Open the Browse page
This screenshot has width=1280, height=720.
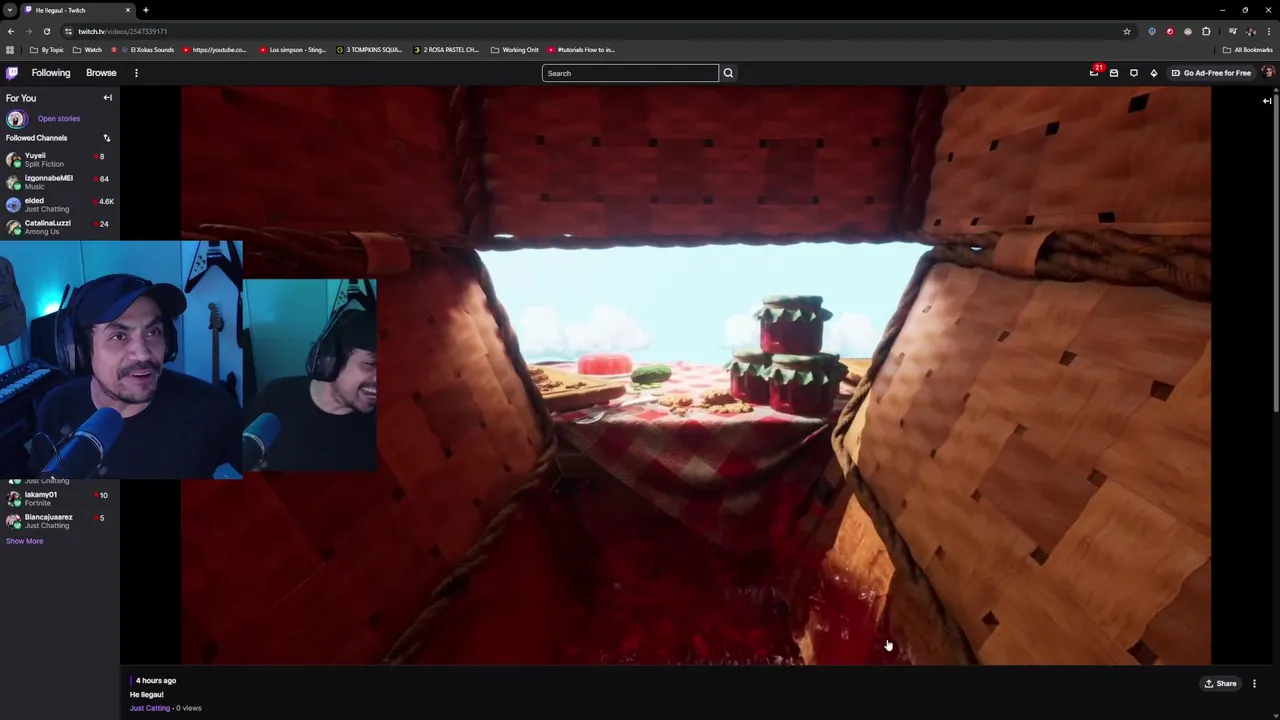click(x=101, y=73)
